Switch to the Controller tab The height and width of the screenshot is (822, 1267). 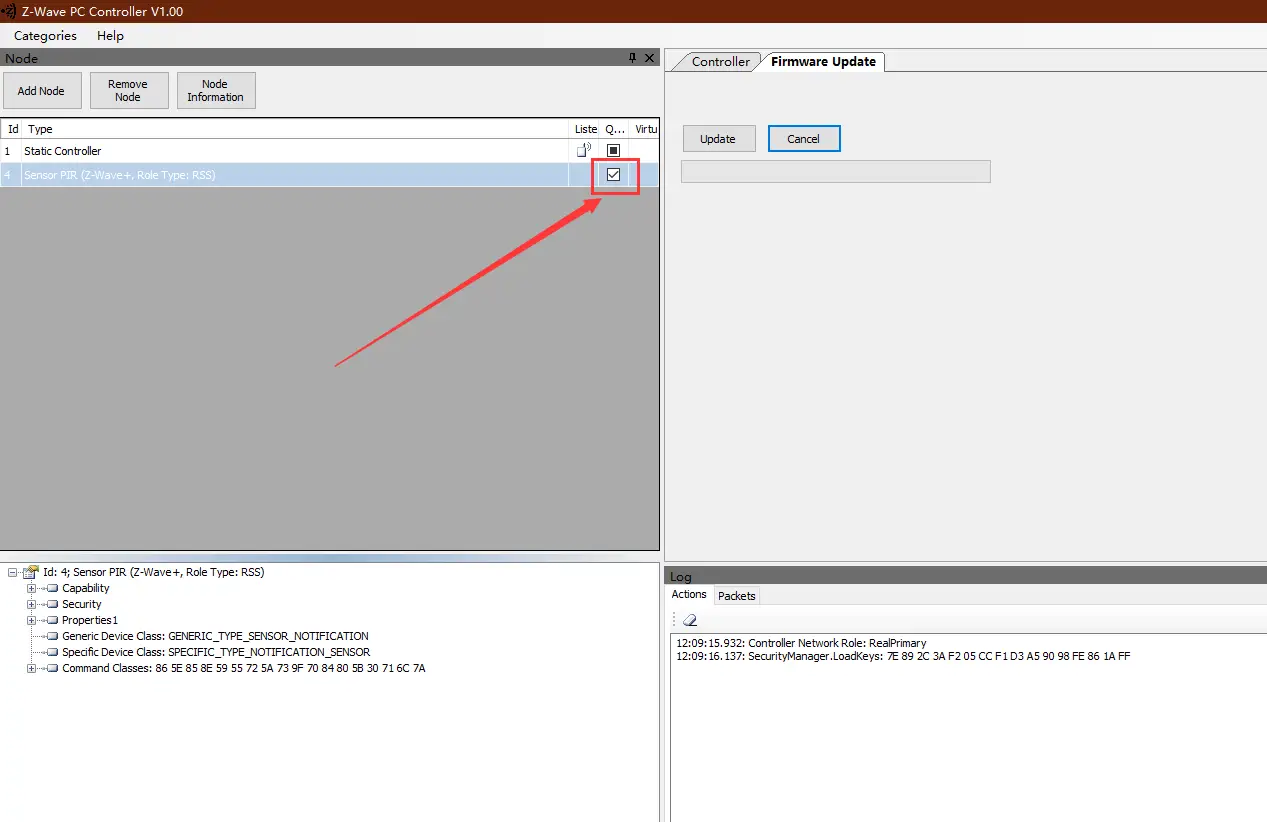pyautogui.click(x=720, y=62)
